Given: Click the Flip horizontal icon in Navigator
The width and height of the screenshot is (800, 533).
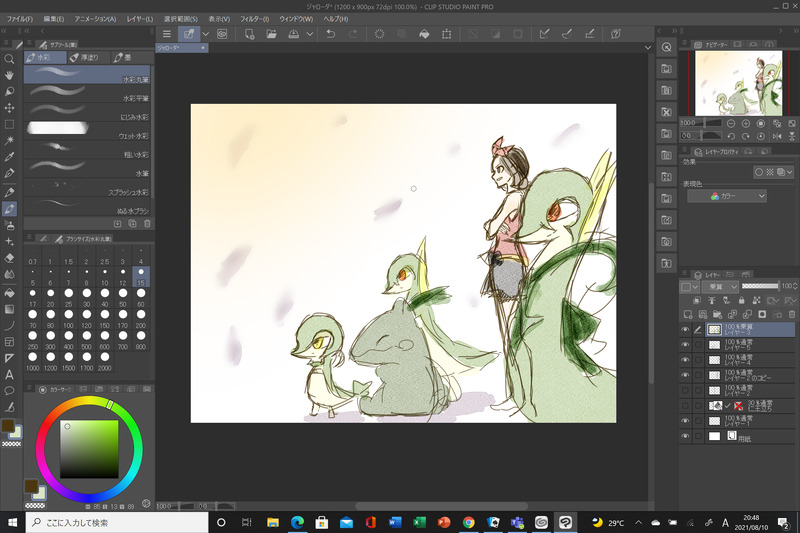Looking at the screenshot, I should coord(777,137).
